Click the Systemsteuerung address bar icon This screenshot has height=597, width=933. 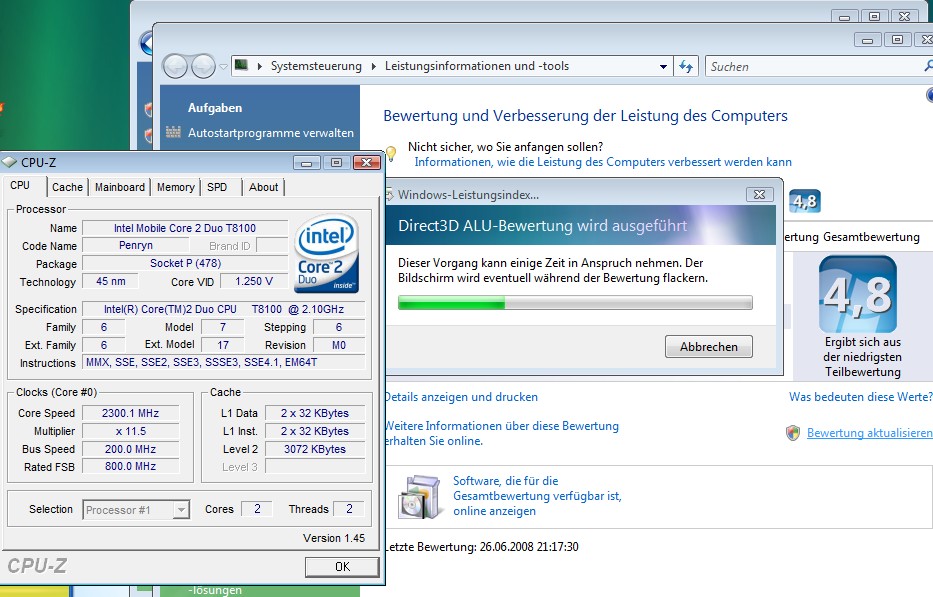241,65
